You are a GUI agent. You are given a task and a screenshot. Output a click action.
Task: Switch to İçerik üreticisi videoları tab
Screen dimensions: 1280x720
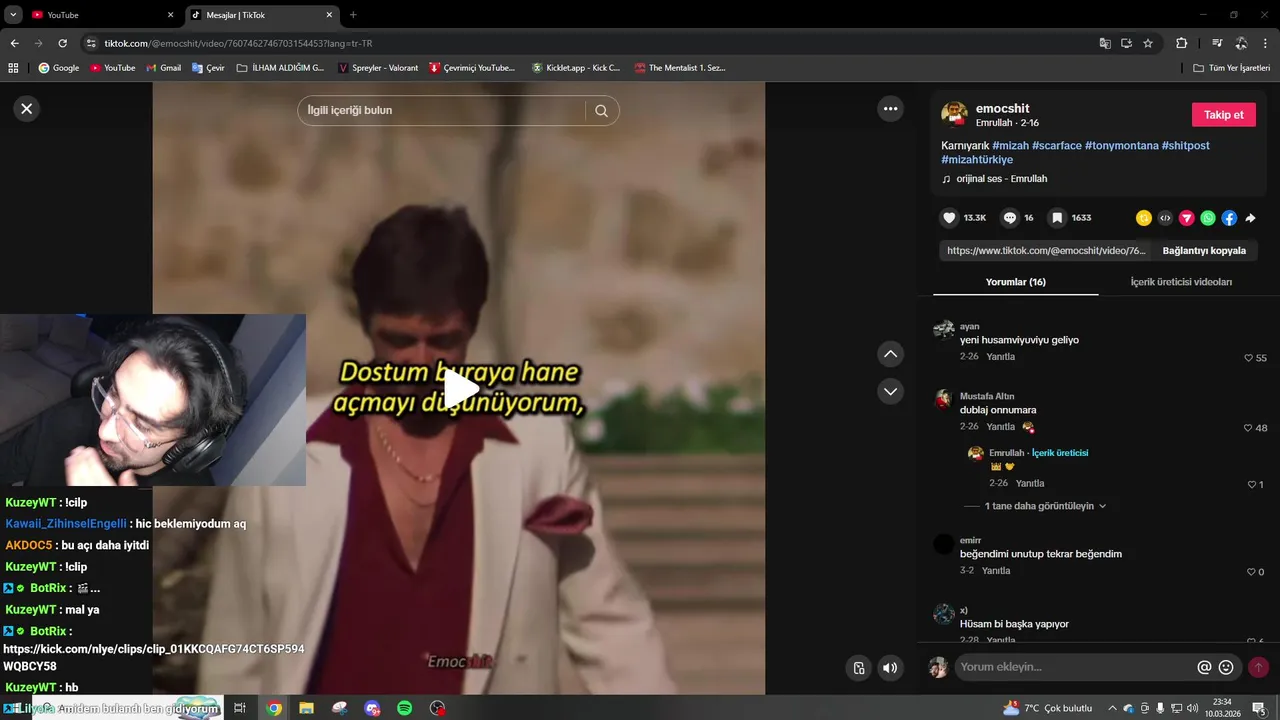coord(1181,282)
